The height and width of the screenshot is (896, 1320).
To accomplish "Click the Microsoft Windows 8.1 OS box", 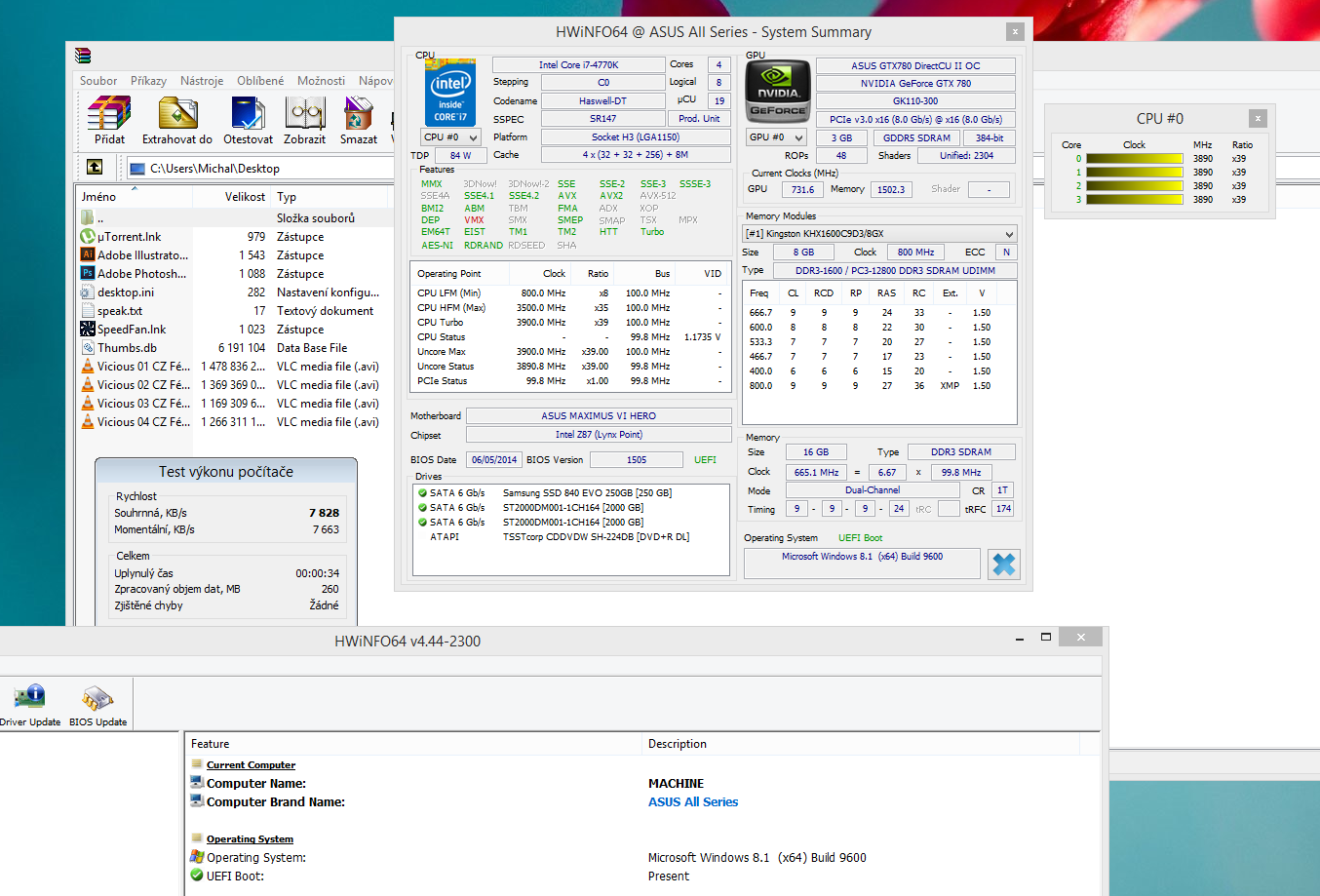I will [x=862, y=564].
